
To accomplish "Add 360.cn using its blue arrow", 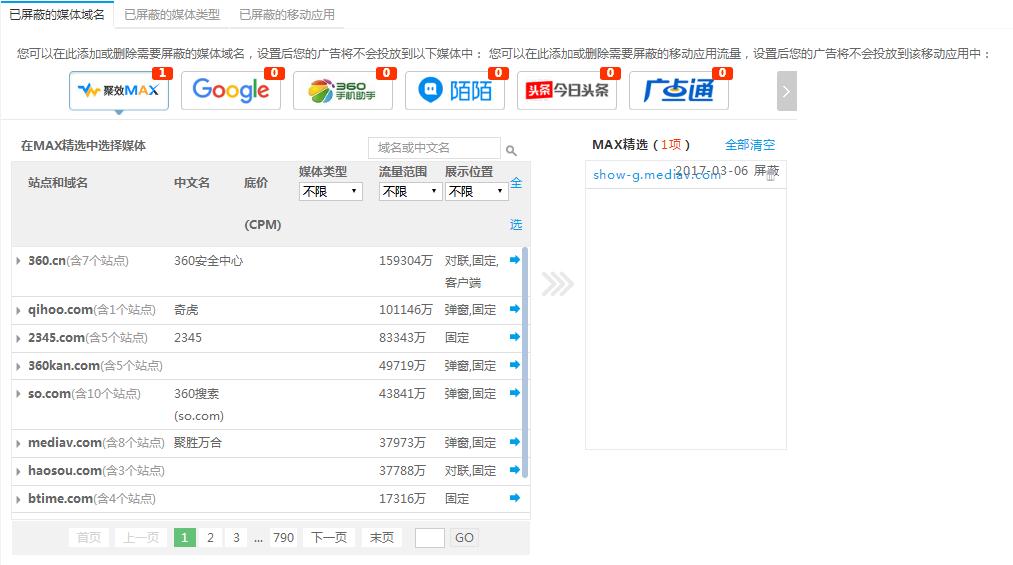I will click(515, 260).
